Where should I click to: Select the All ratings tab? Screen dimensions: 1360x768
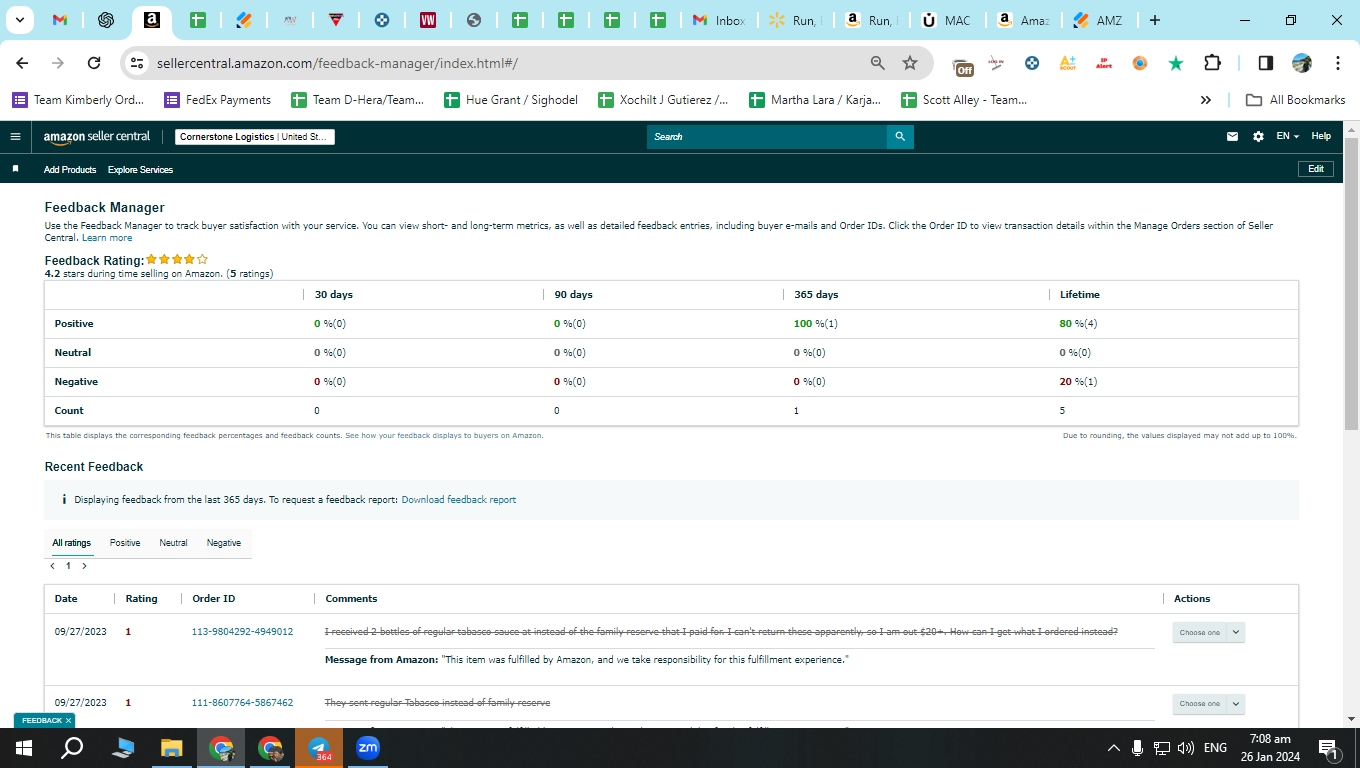71,543
